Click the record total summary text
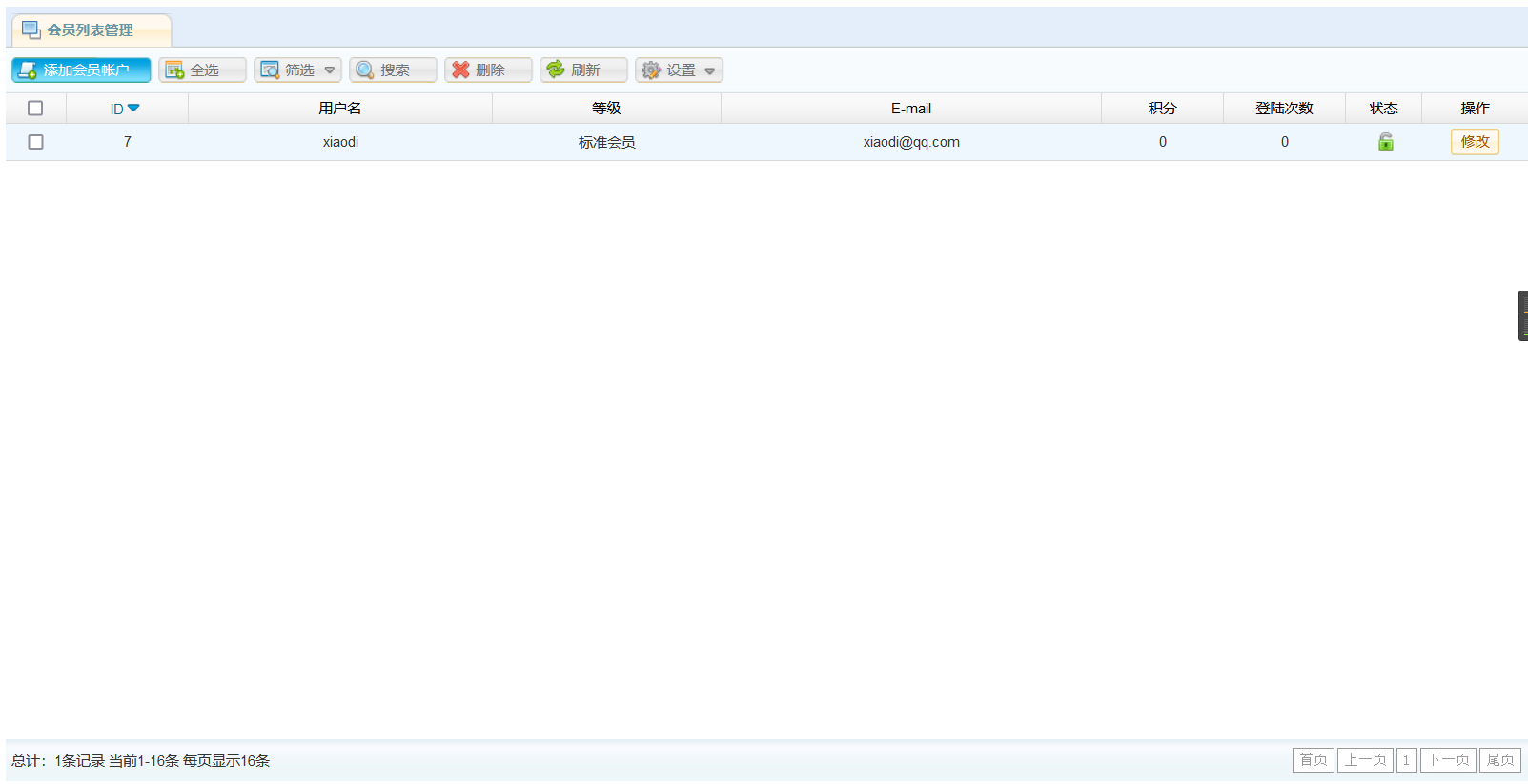Image resolution: width=1528 pixels, height=784 pixels. pyautogui.click(x=141, y=761)
